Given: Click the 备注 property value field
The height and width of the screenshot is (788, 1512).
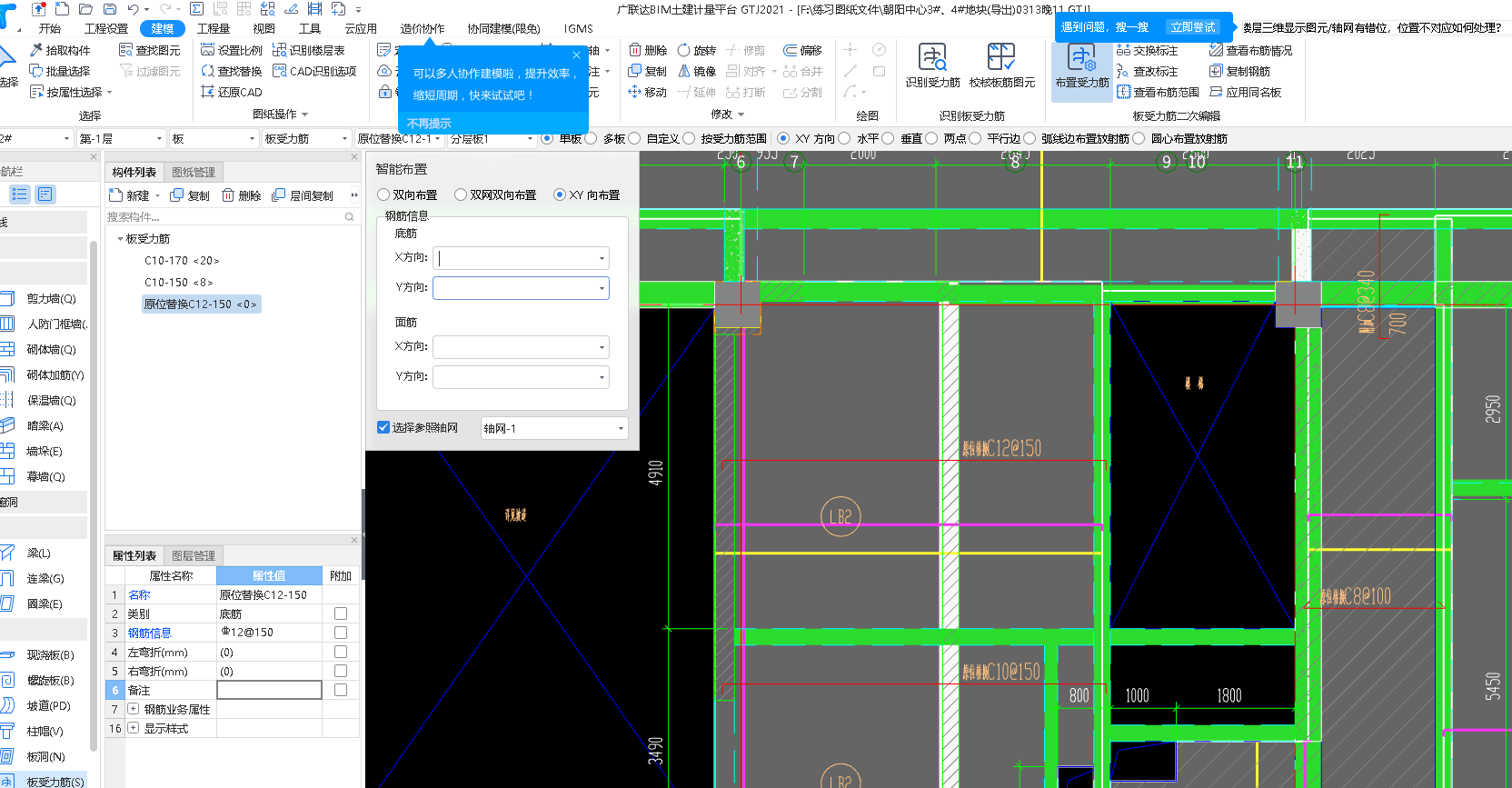Looking at the screenshot, I should point(269,690).
